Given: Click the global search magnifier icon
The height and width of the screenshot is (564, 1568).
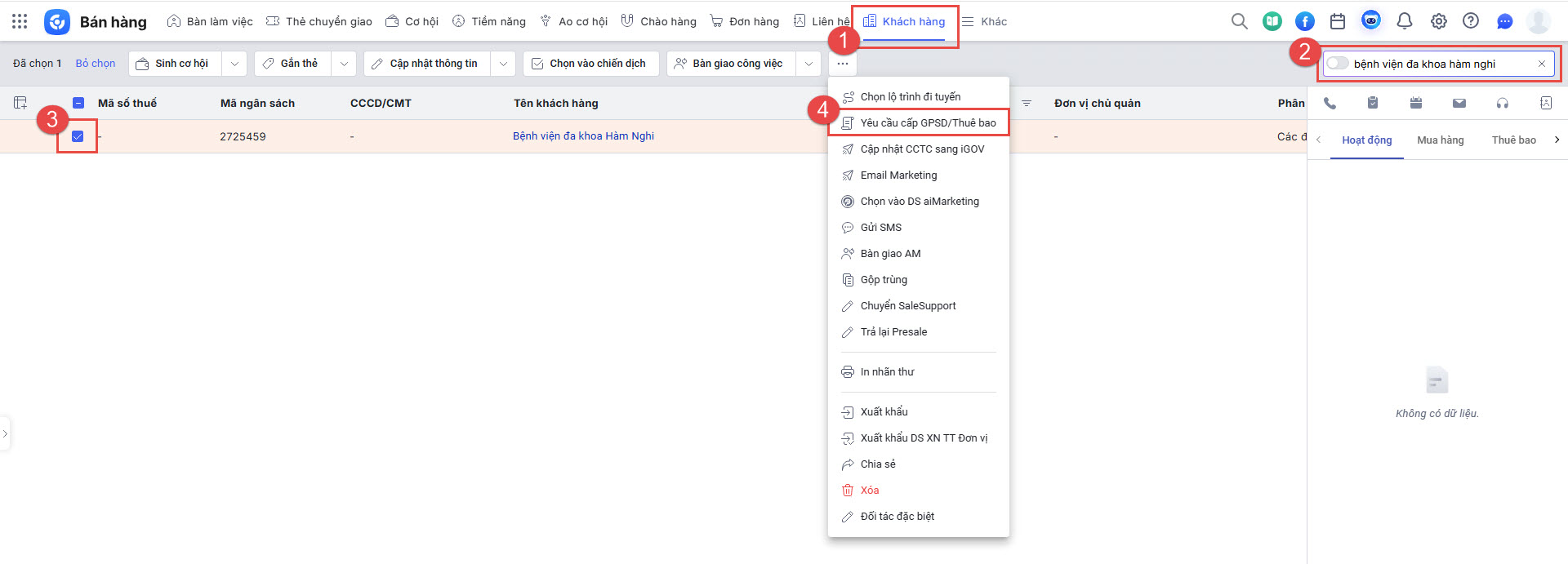Looking at the screenshot, I should pos(1239,21).
